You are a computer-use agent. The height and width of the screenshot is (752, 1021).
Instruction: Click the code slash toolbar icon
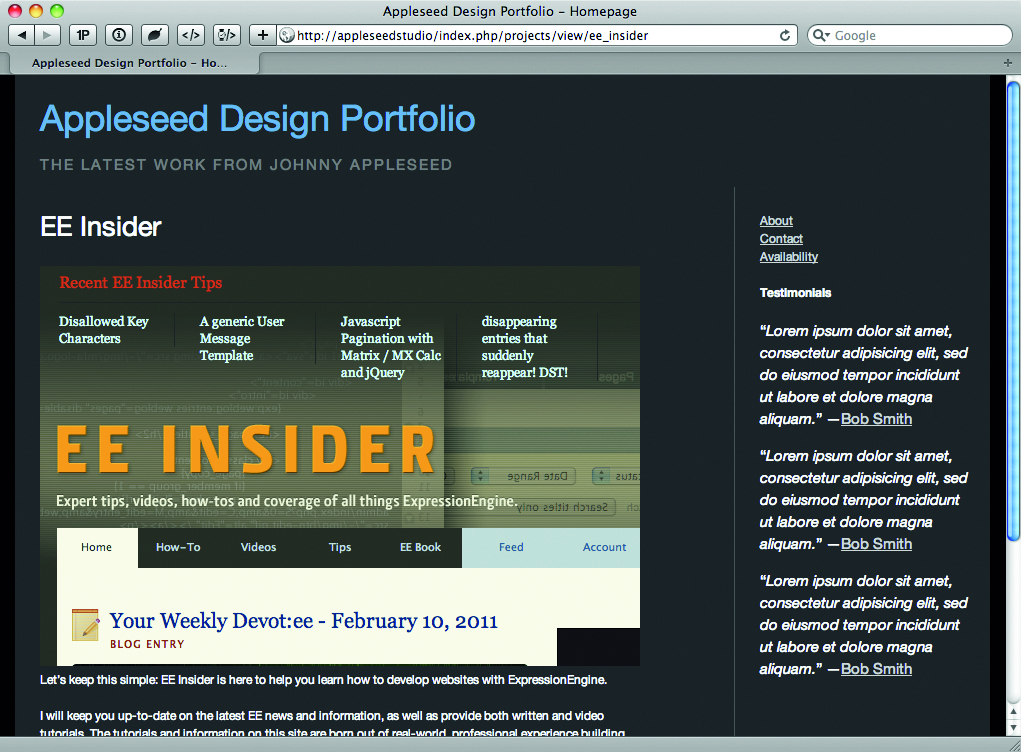(227, 35)
